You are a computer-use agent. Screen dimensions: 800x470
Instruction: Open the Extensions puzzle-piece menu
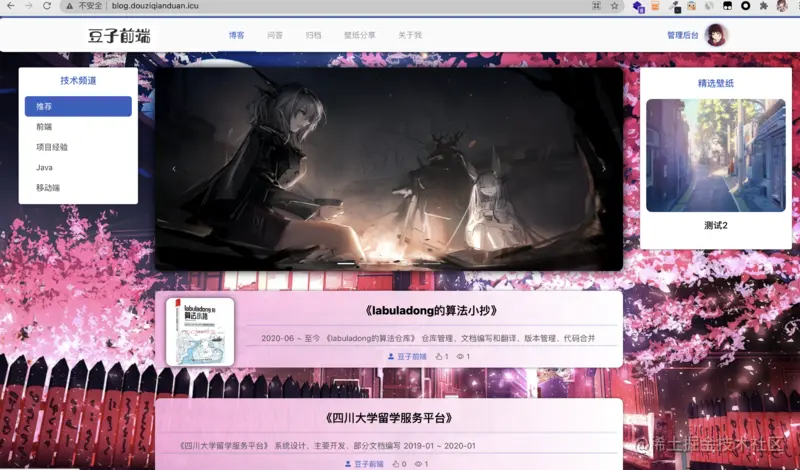click(763, 6)
